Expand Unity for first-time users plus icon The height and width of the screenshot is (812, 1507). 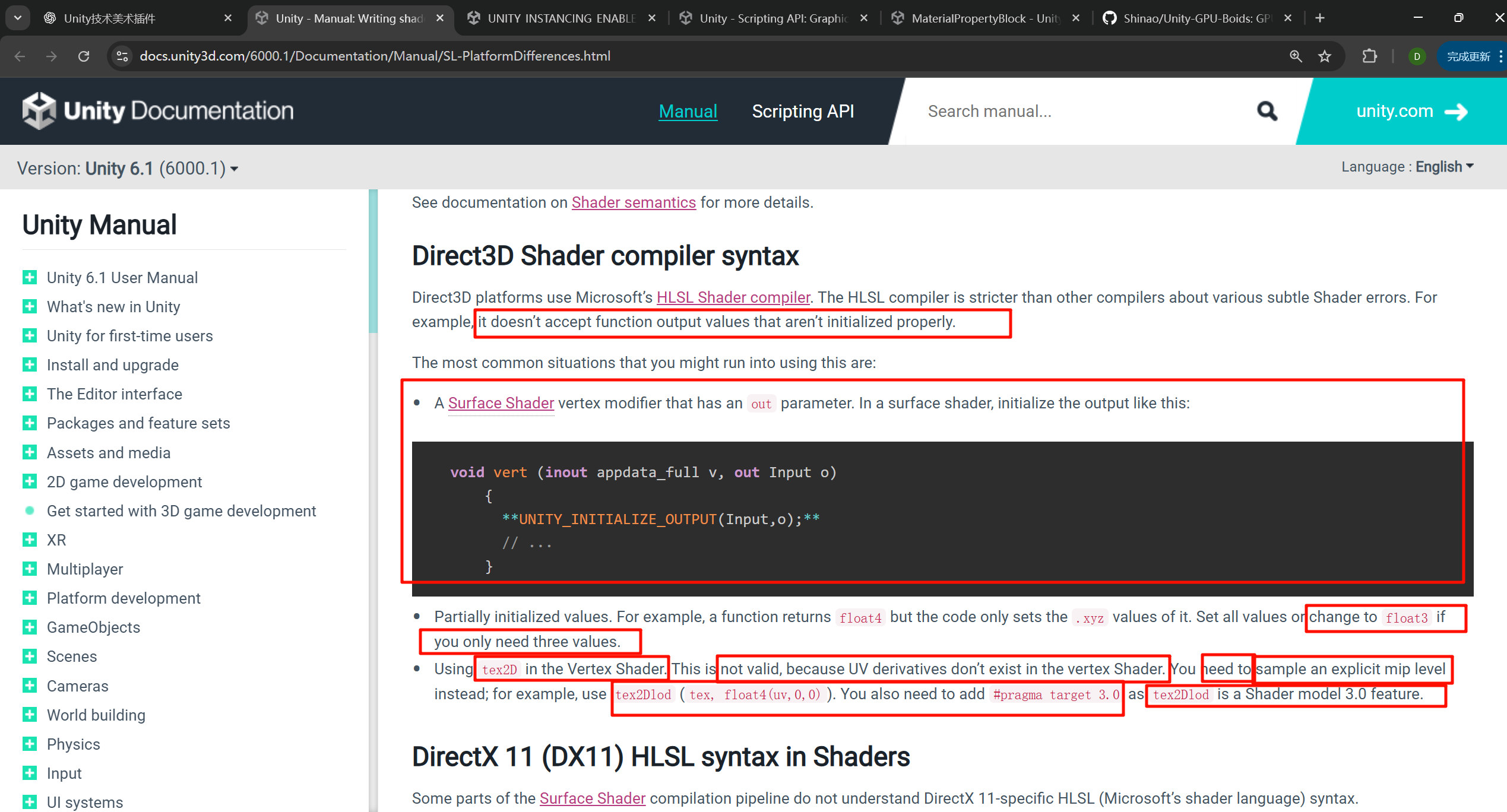(x=30, y=335)
